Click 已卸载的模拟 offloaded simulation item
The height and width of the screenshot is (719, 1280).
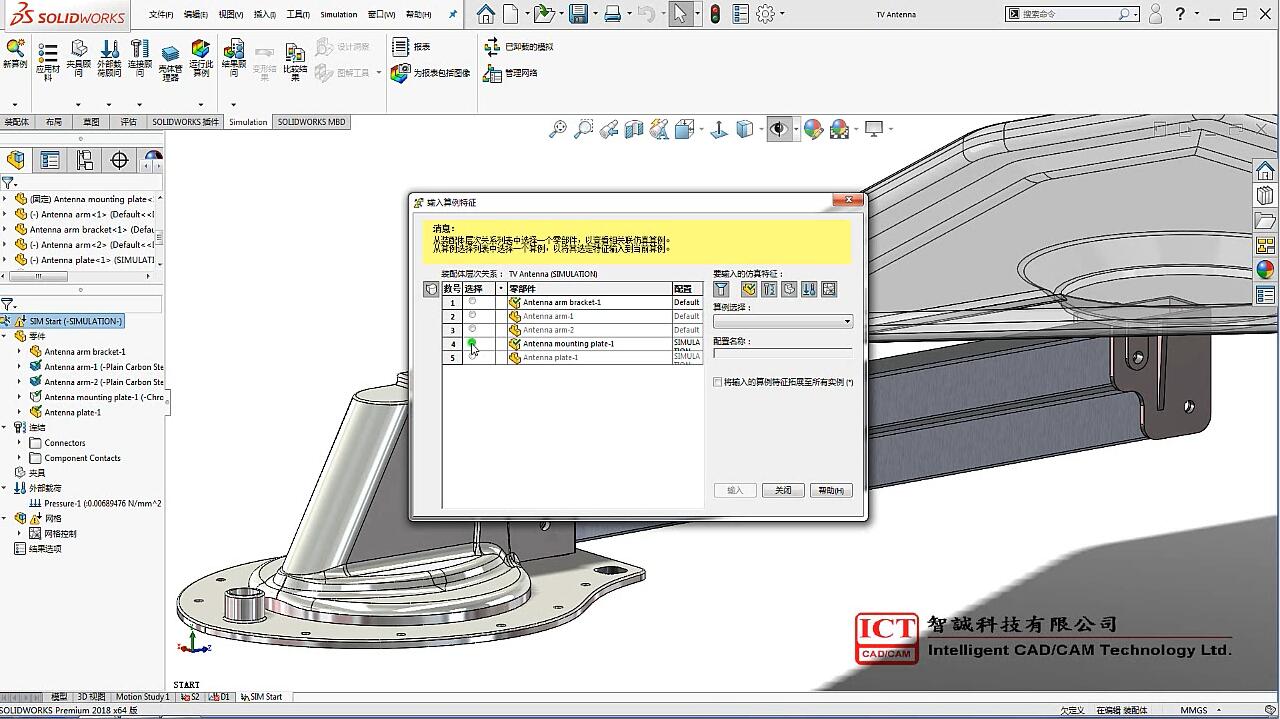click(x=518, y=47)
